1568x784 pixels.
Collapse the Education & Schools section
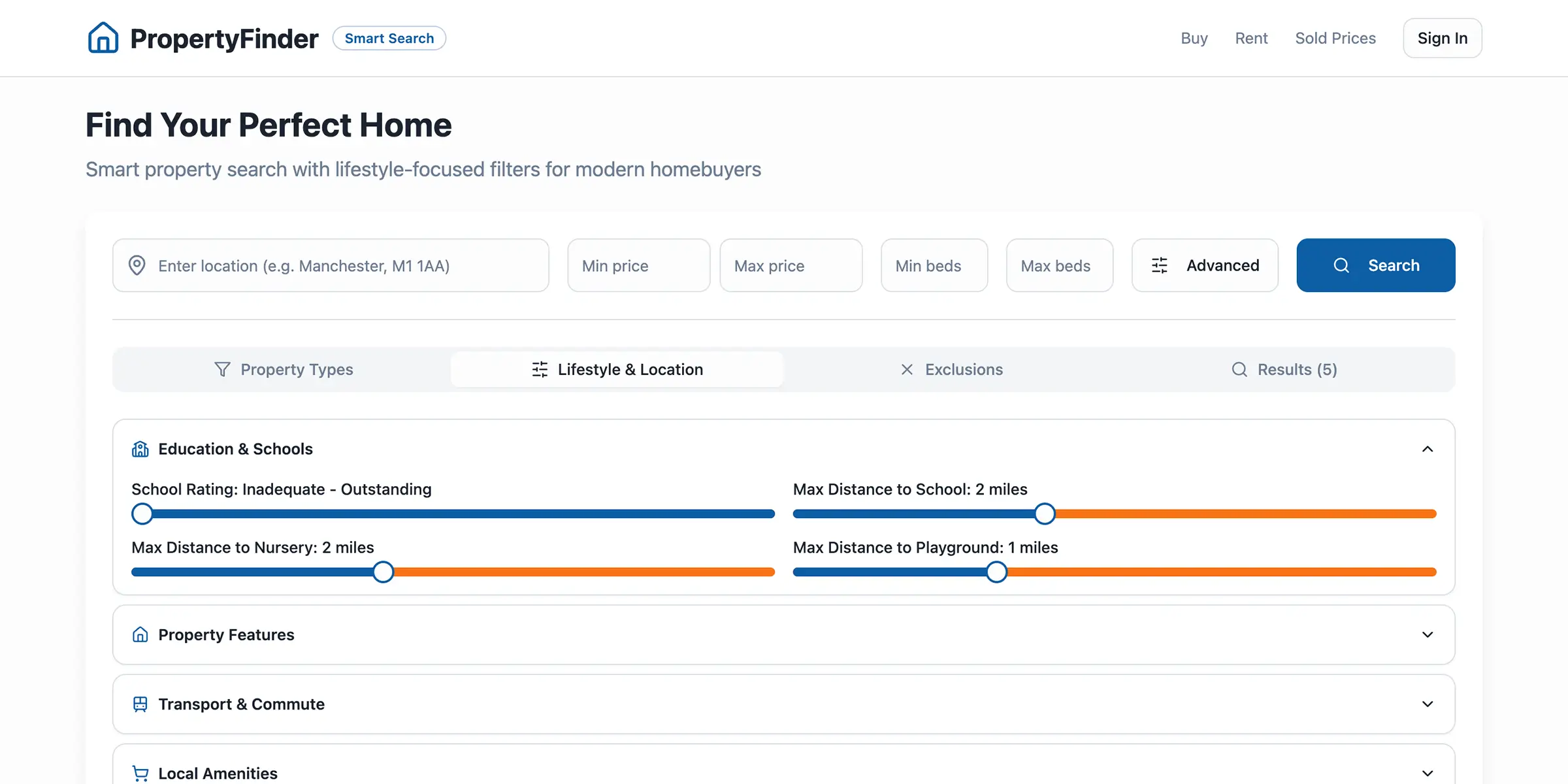point(1428,449)
